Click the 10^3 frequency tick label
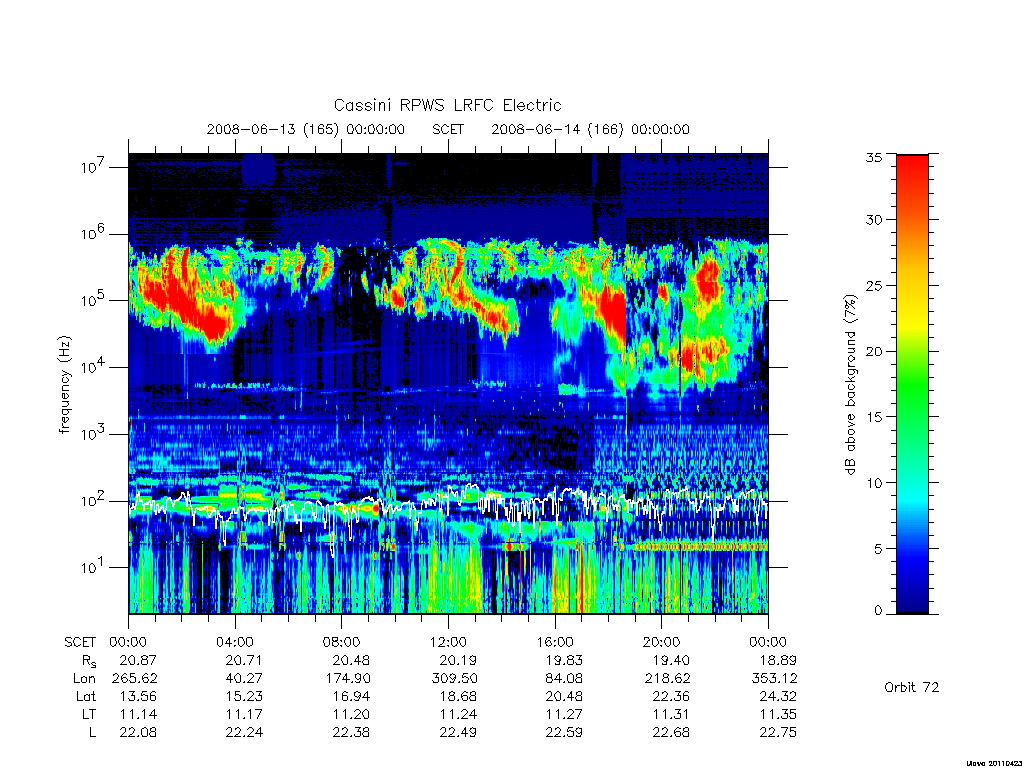This screenshot has height=768, width=1024. pyautogui.click(x=93, y=434)
